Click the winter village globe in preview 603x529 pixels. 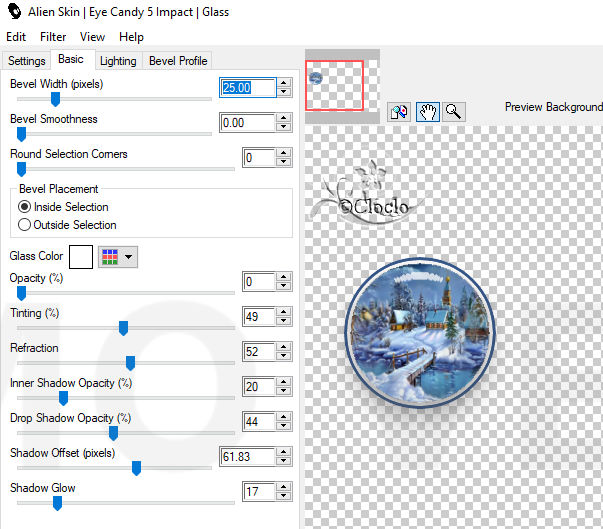point(420,332)
